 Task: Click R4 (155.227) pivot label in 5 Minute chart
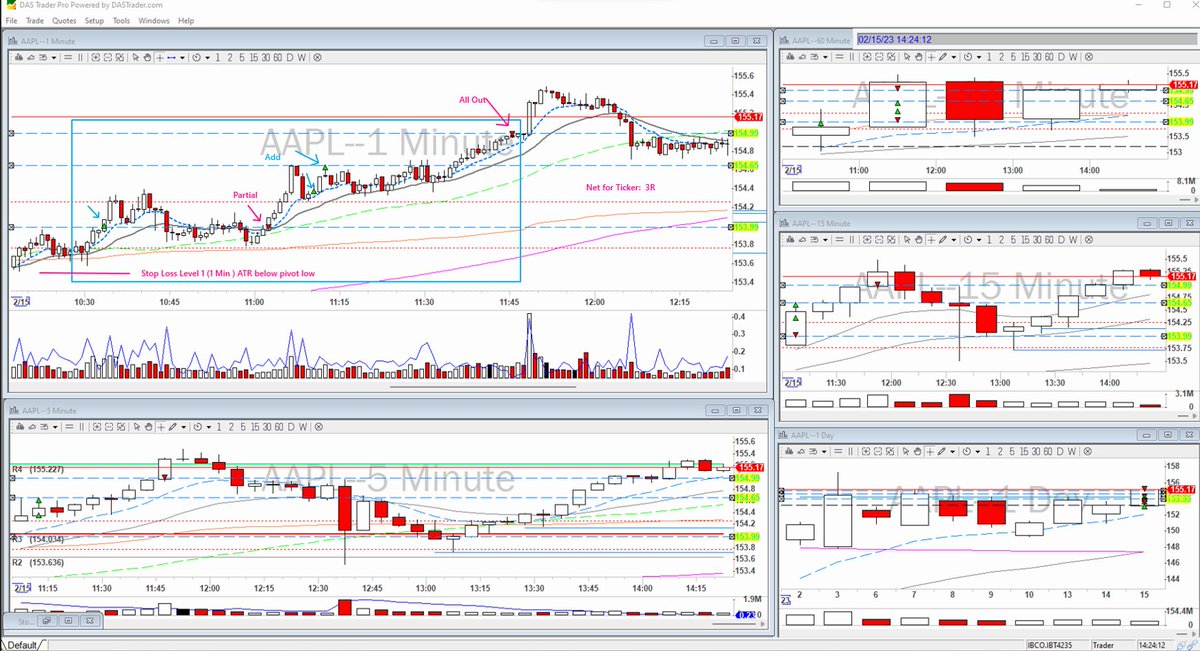coord(36,468)
